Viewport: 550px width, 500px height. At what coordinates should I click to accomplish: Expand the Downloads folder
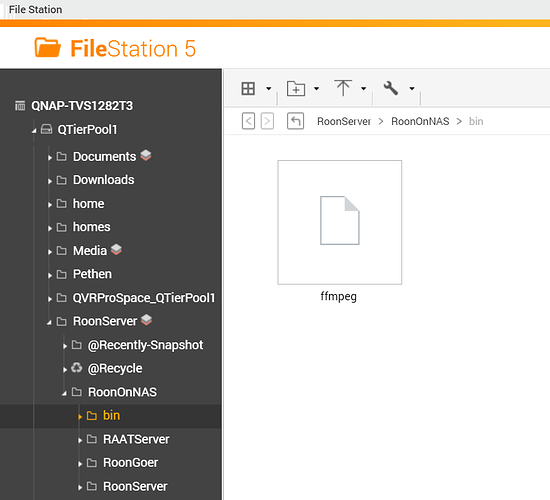[x=50, y=181]
